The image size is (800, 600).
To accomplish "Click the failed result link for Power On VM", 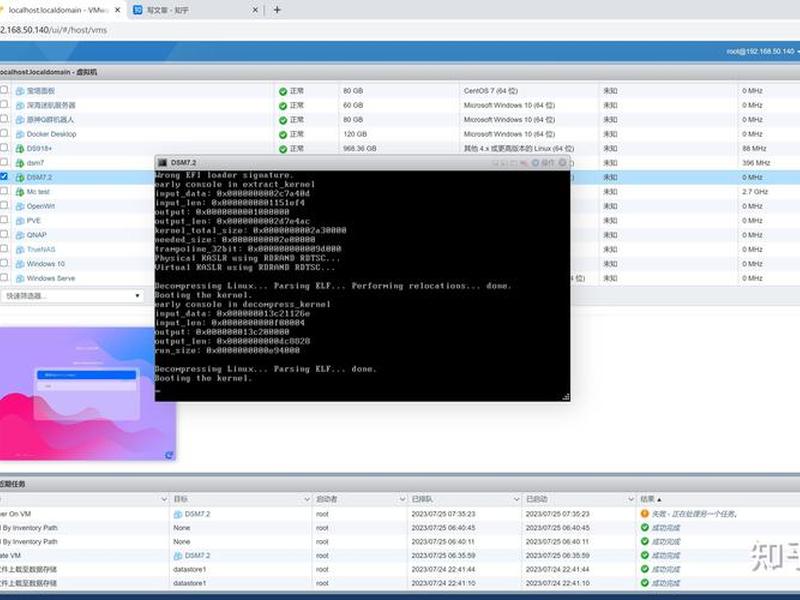I will click(694, 514).
